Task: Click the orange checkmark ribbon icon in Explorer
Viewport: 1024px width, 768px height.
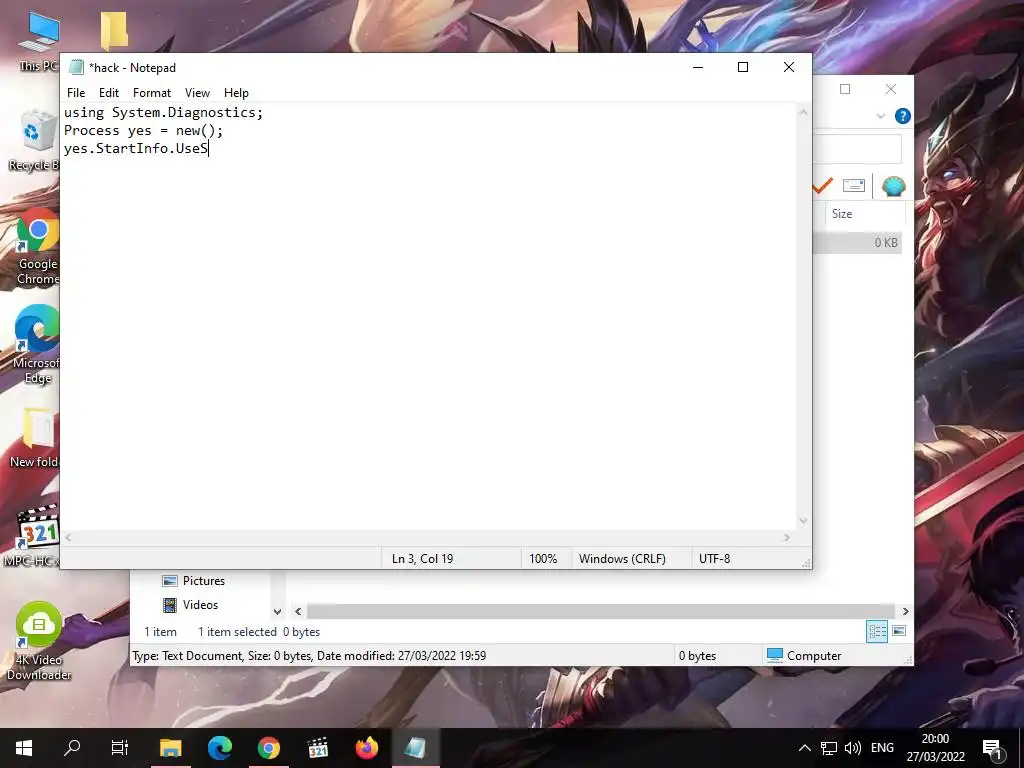Action: pyautogui.click(x=822, y=186)
